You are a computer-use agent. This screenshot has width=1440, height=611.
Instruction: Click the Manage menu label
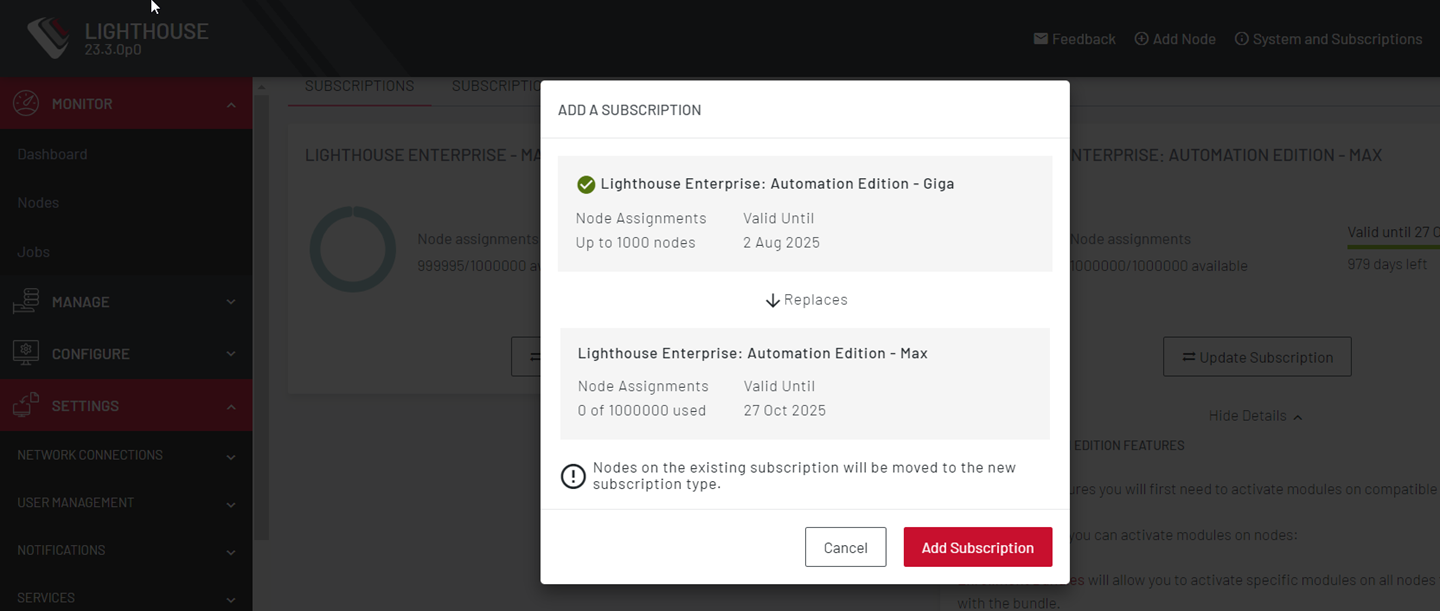click(80, 301)
